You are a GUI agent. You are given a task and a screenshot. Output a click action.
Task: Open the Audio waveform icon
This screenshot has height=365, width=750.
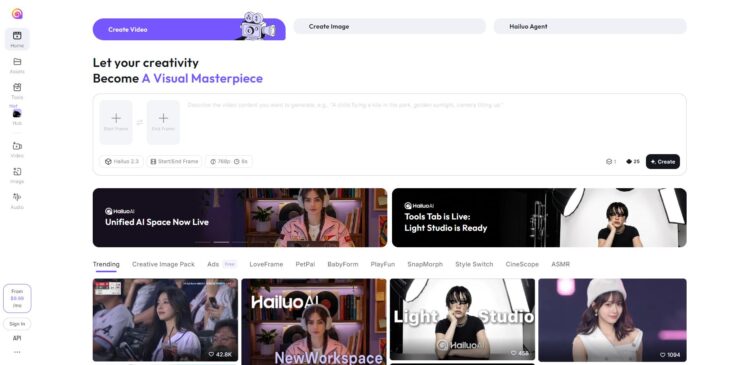pos(17,197)
